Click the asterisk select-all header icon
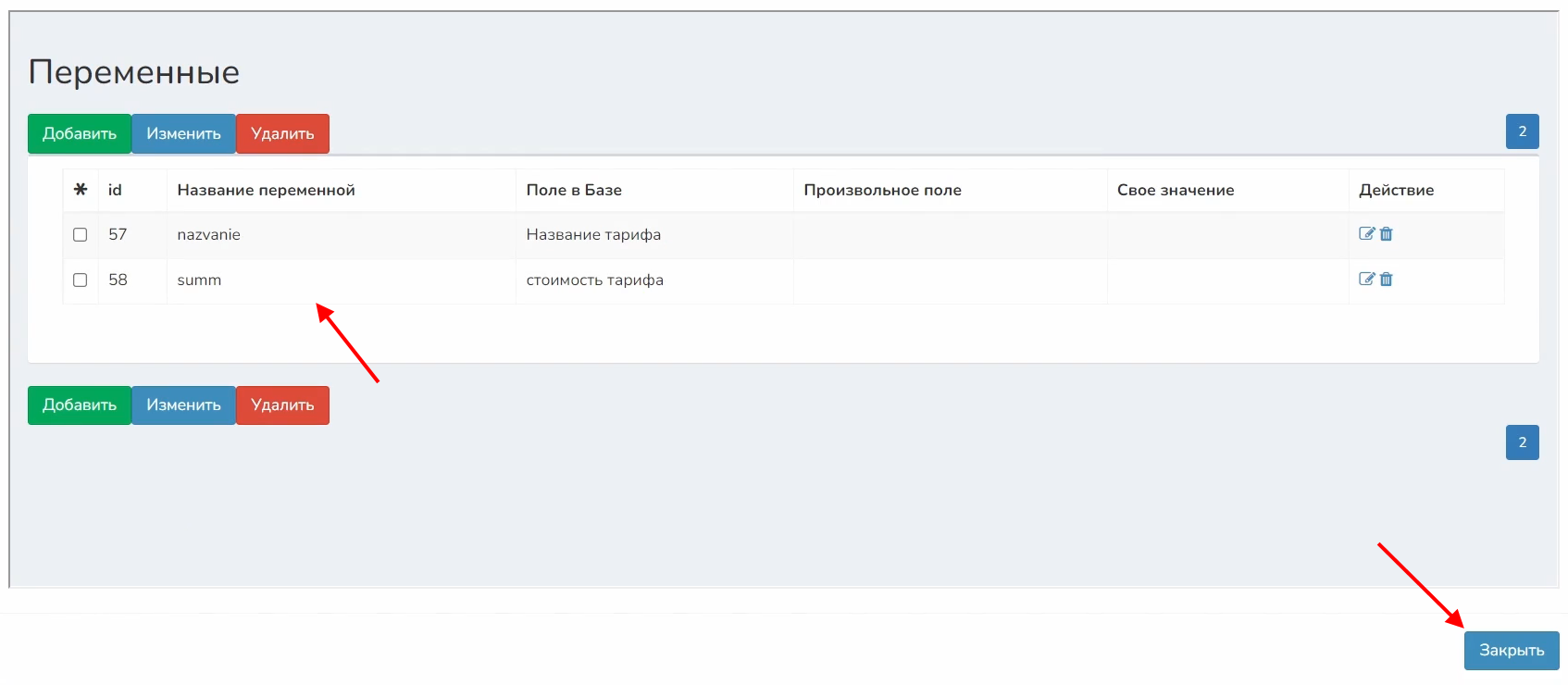The width and height of the screenshot is (1568, 685). [81, 190]
